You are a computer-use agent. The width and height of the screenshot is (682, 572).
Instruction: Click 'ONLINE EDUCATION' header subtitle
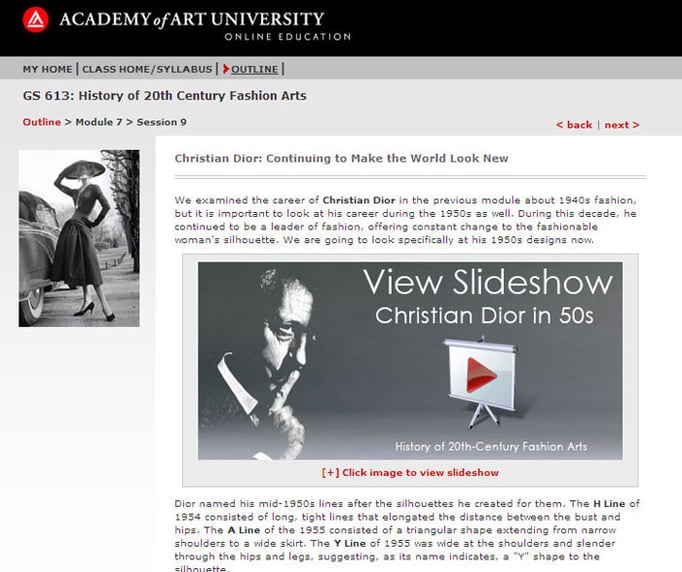pyautogui.click(x=288, y=37)
